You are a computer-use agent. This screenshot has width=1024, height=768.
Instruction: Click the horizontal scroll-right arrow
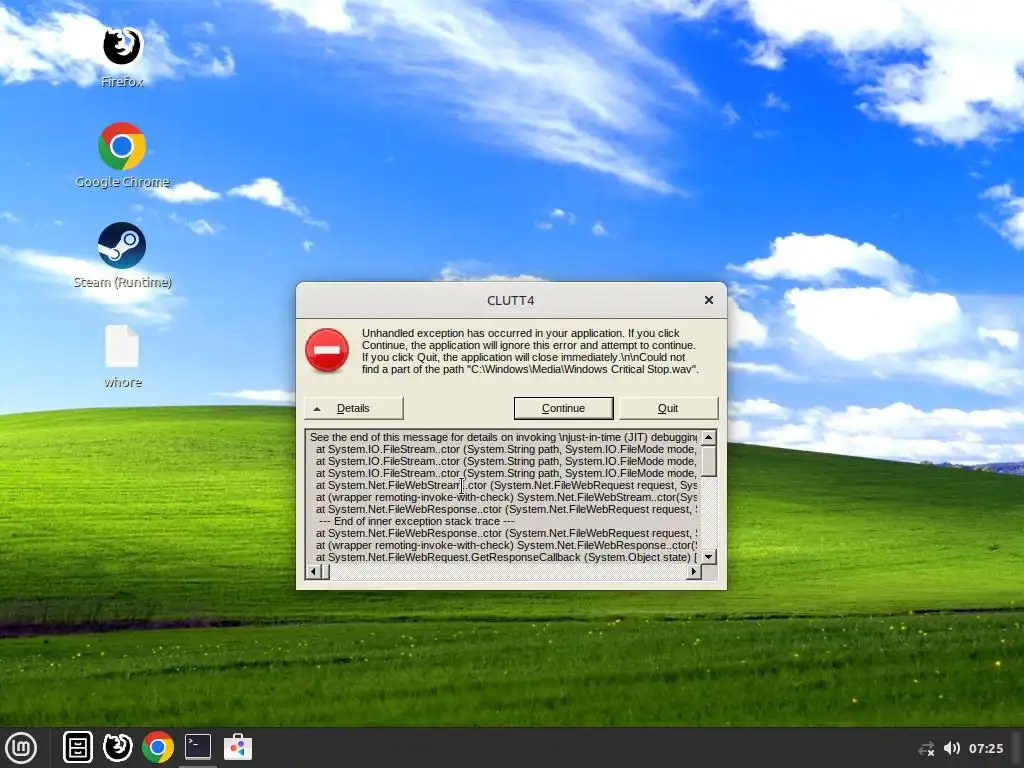point(693,572)
